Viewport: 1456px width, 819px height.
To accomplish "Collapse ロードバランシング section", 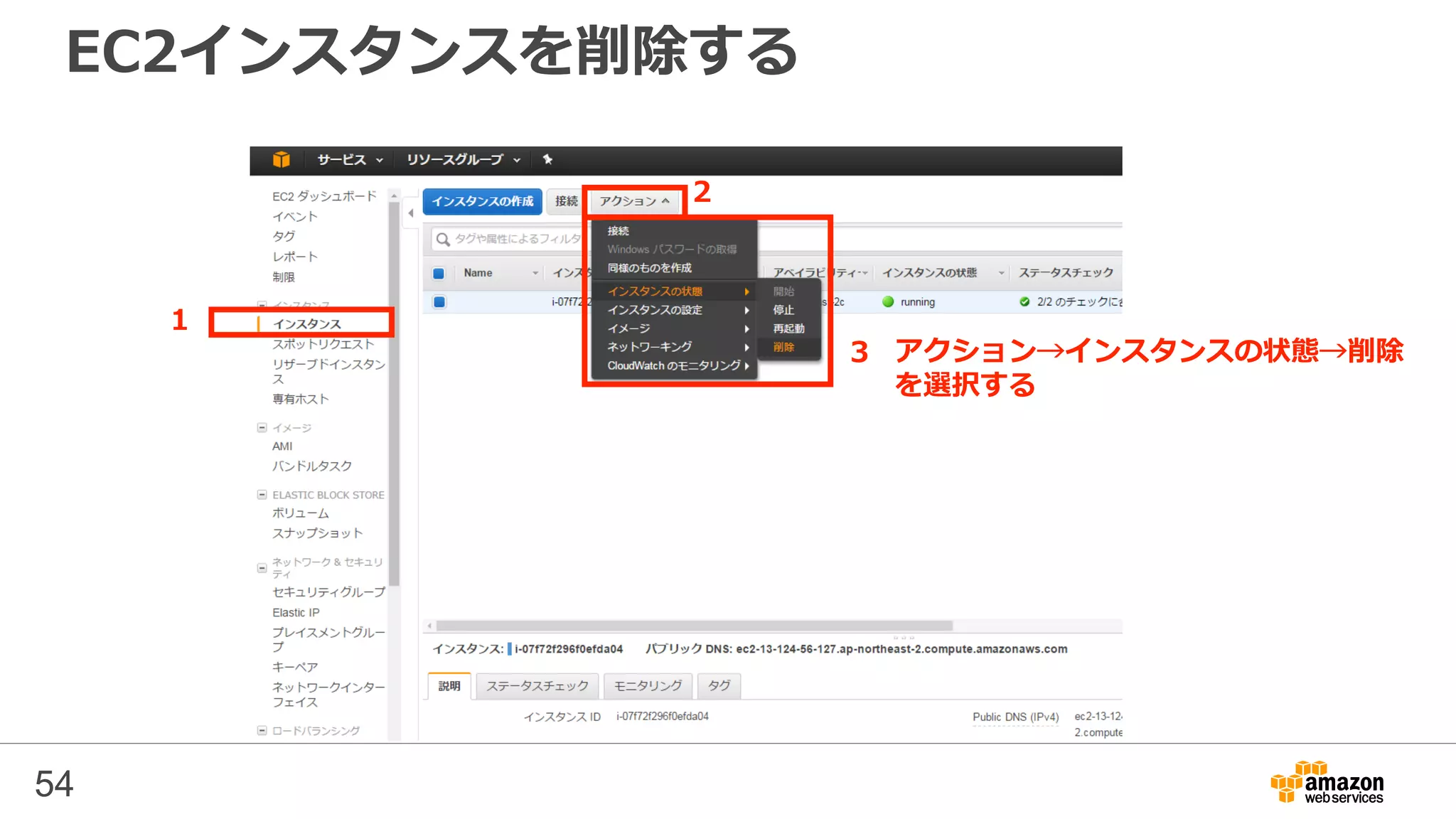I will point(262,730).
